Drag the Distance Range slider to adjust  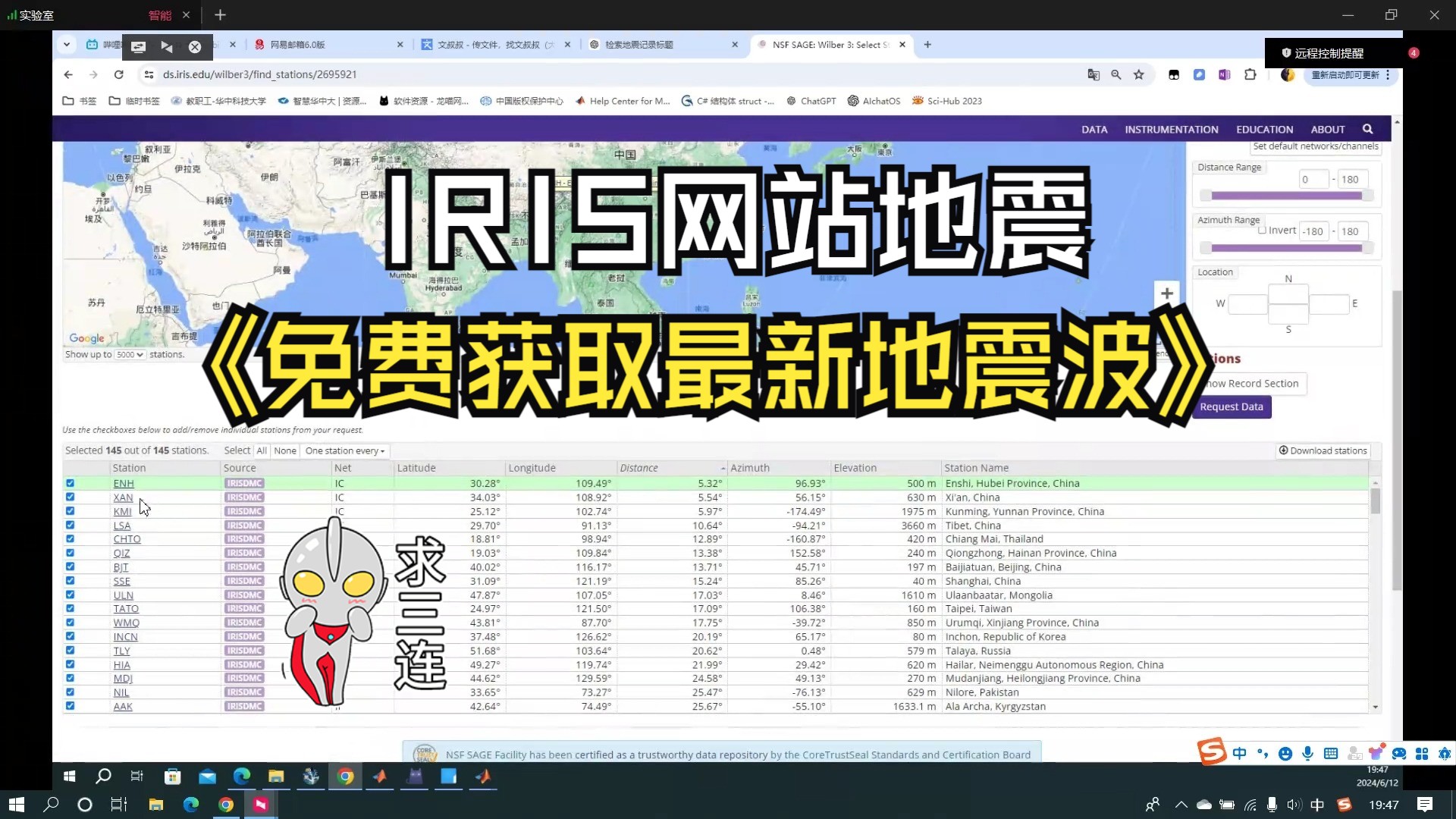point(1288,195)
